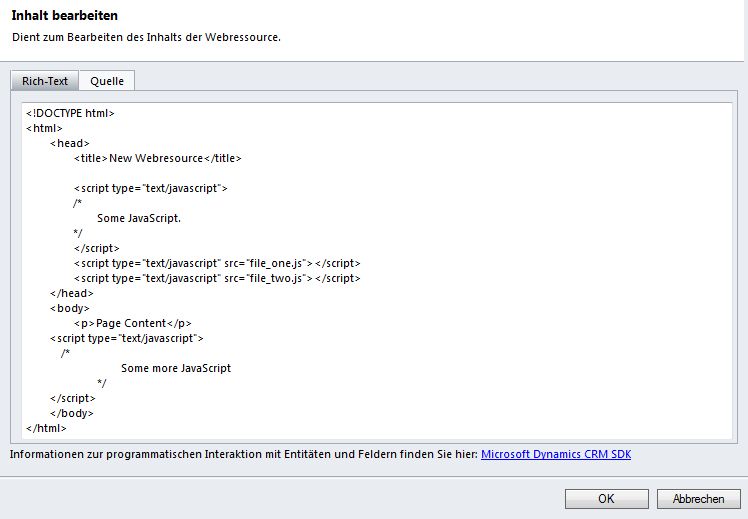Click the 'Inhalt bearbeiten' heading
The image size is (748, 519).
tap(64, 15)
